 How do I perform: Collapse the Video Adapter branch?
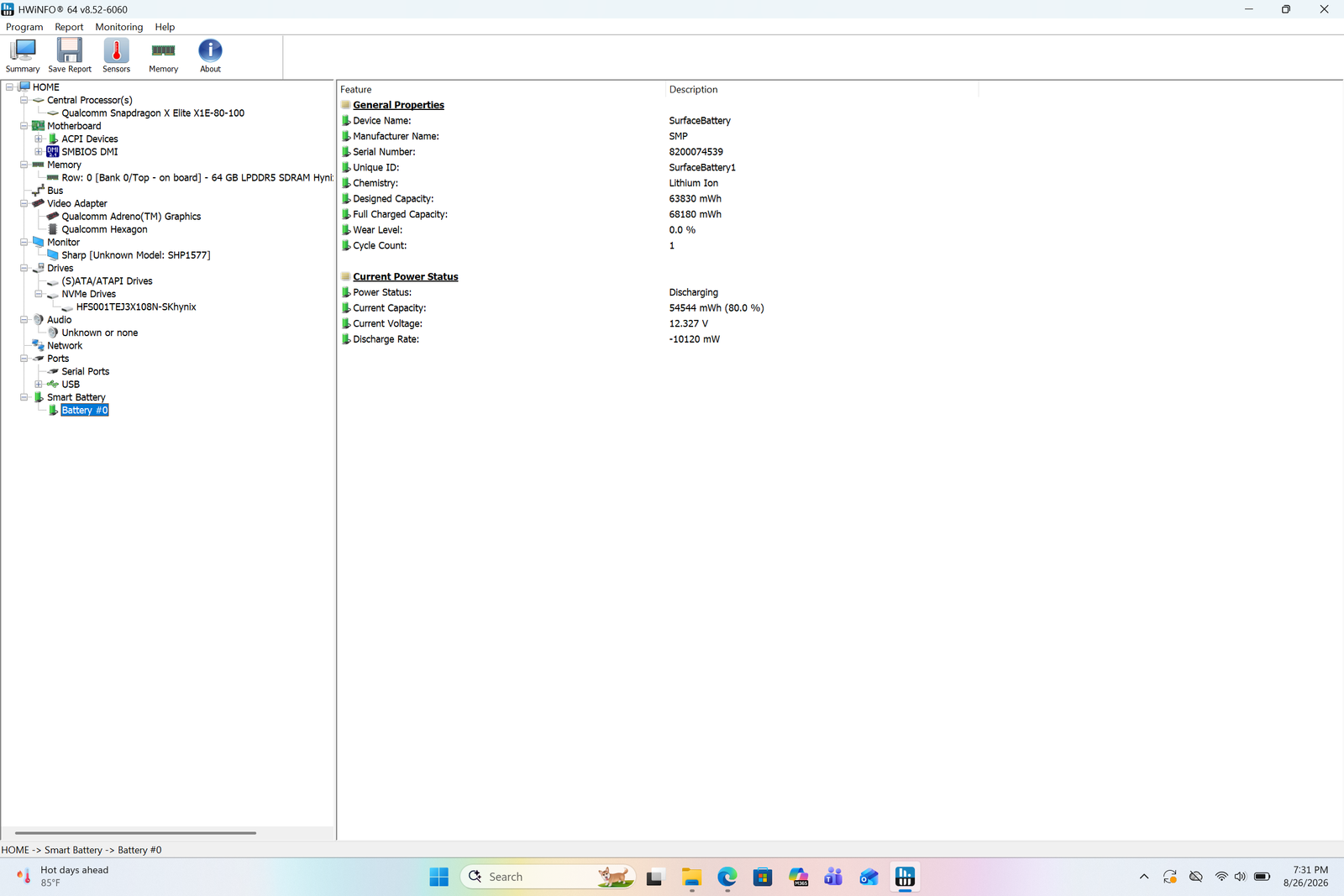pyautogui.click(x=24, y=203)
